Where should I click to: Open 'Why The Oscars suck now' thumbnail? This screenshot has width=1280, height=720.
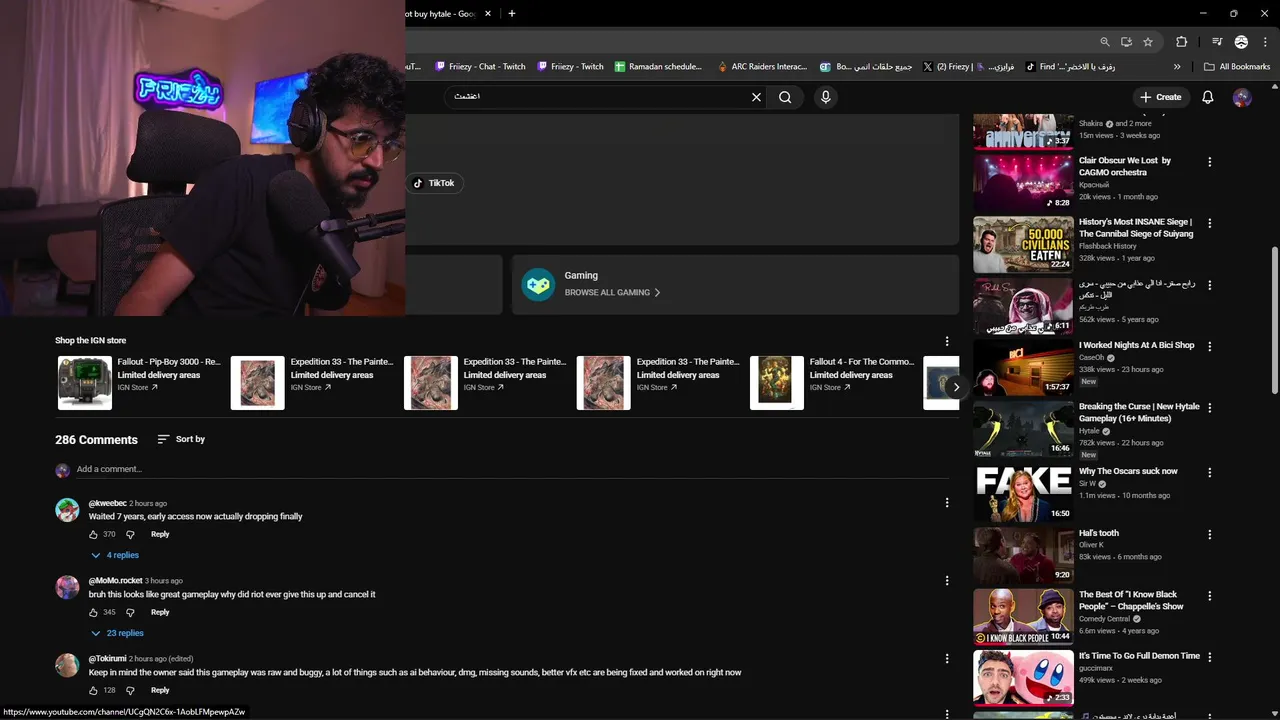1023,494
